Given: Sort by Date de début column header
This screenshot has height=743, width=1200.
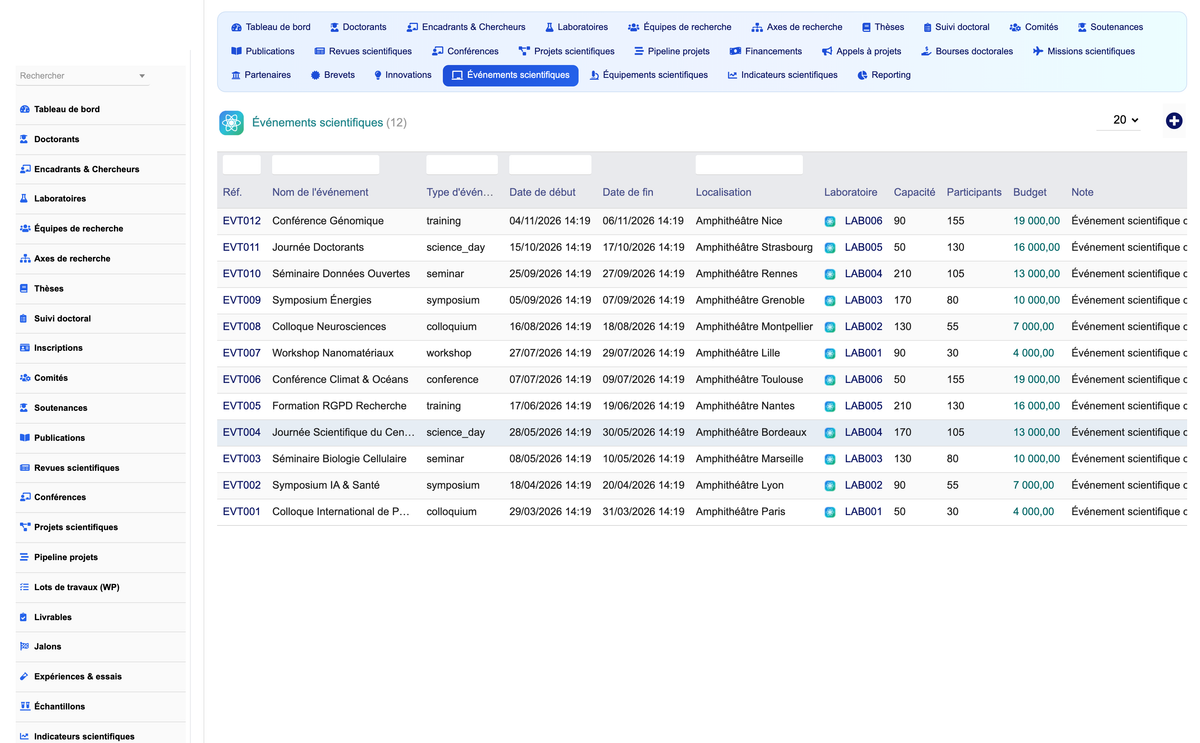Looking at the screenshot, I should [543, 192].
